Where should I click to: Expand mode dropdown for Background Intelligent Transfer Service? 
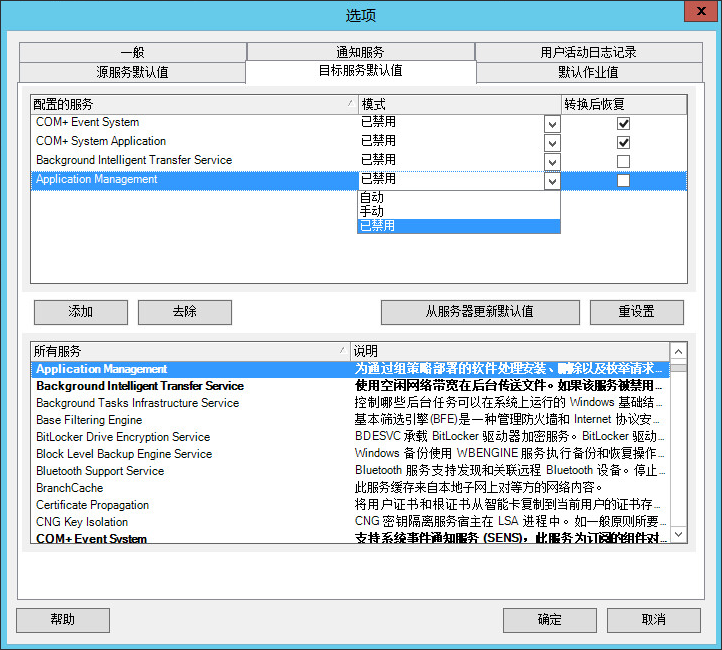click(552, 162)
